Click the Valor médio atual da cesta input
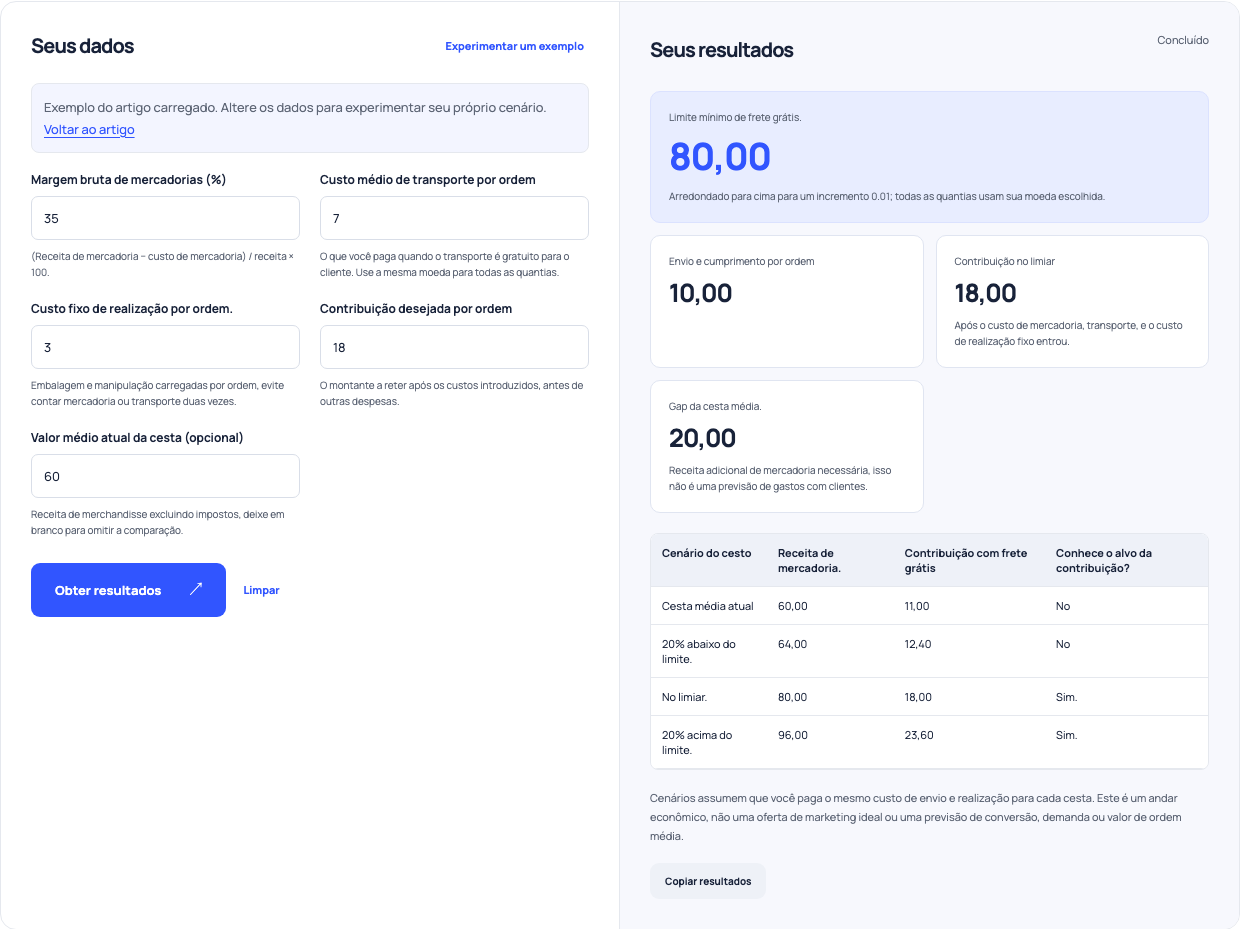This screenshot has width=1240, height=931. point(165,476)
